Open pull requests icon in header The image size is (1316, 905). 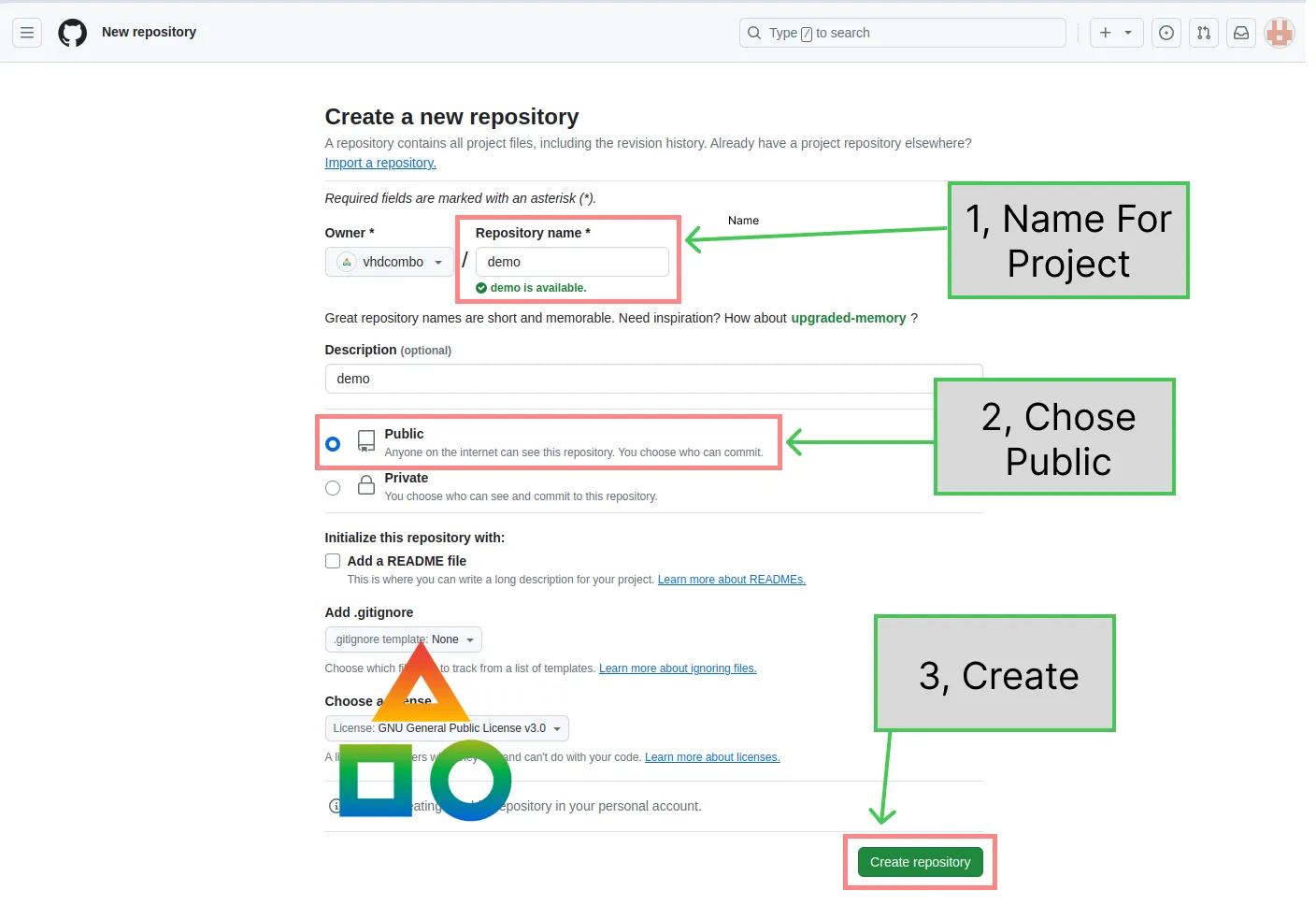click(1204, 33)
